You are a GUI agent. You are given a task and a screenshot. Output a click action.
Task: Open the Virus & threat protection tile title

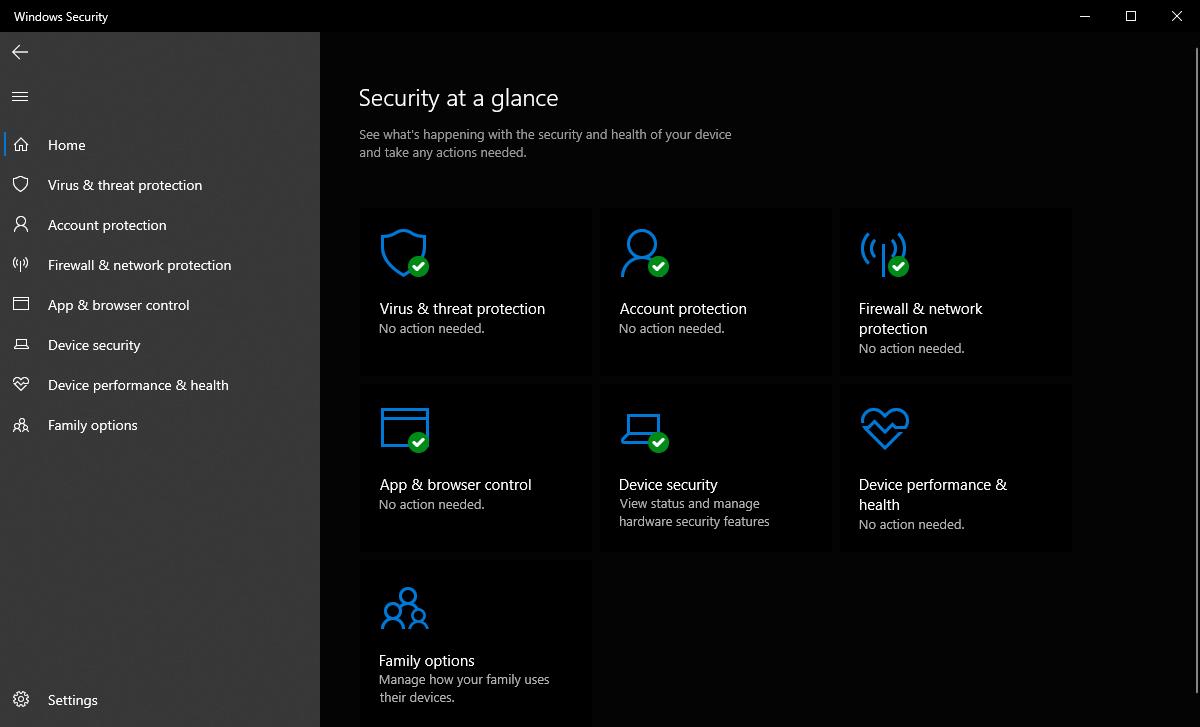click(x=462, y=309)
